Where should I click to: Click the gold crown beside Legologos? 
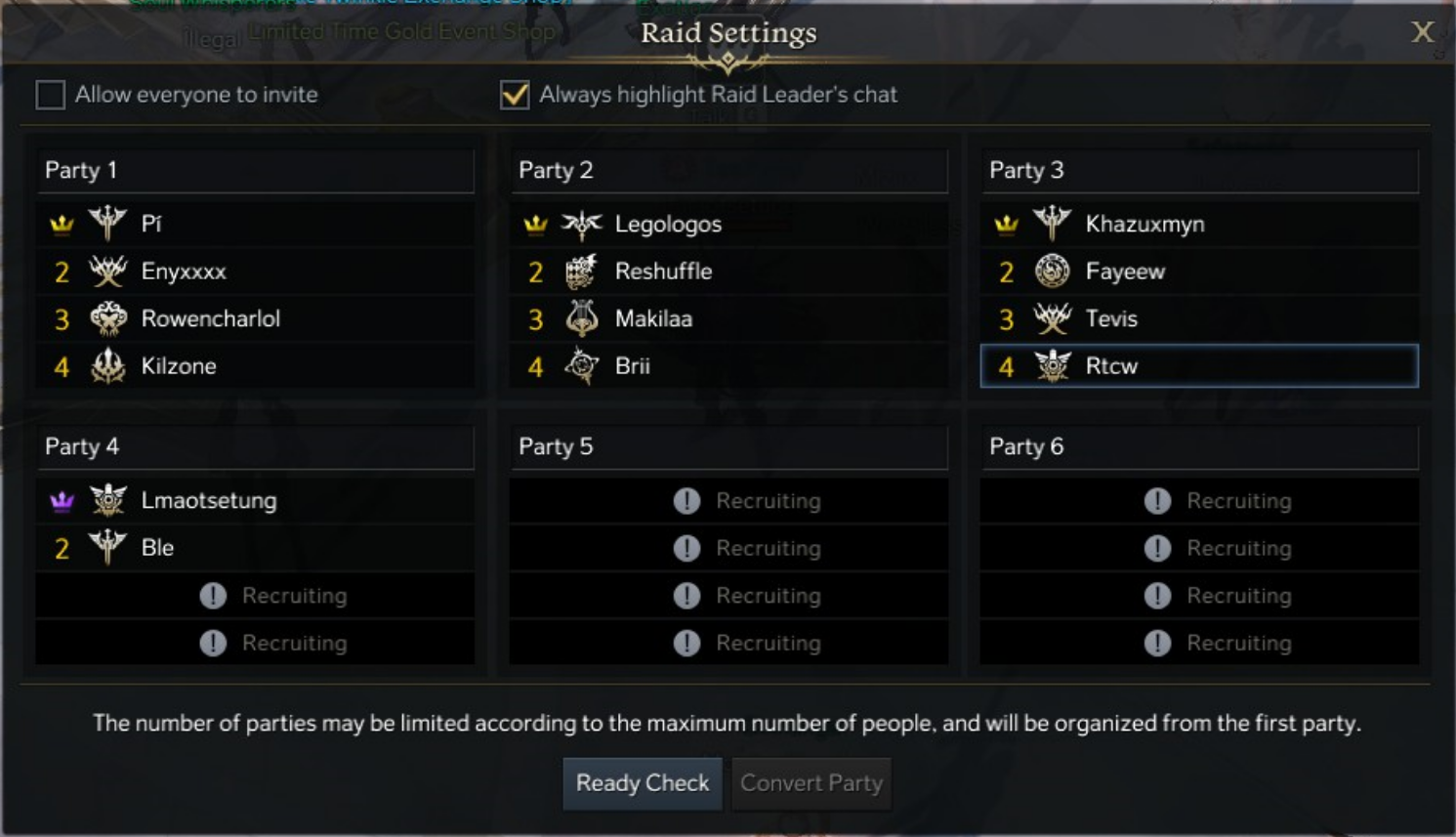coord(535,225)
